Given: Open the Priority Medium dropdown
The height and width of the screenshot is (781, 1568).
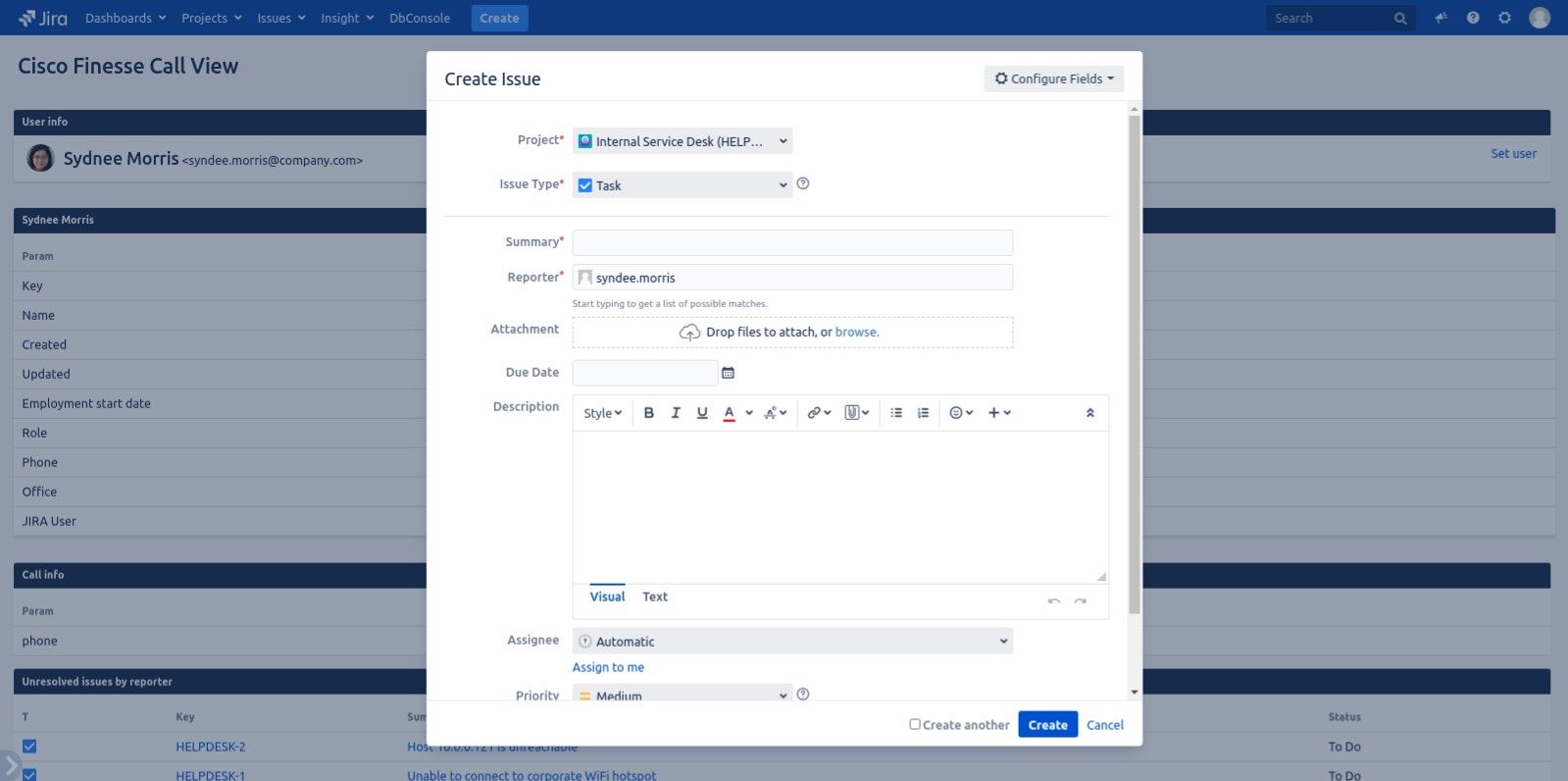Looking at the screenshot, I should [683, 694].
